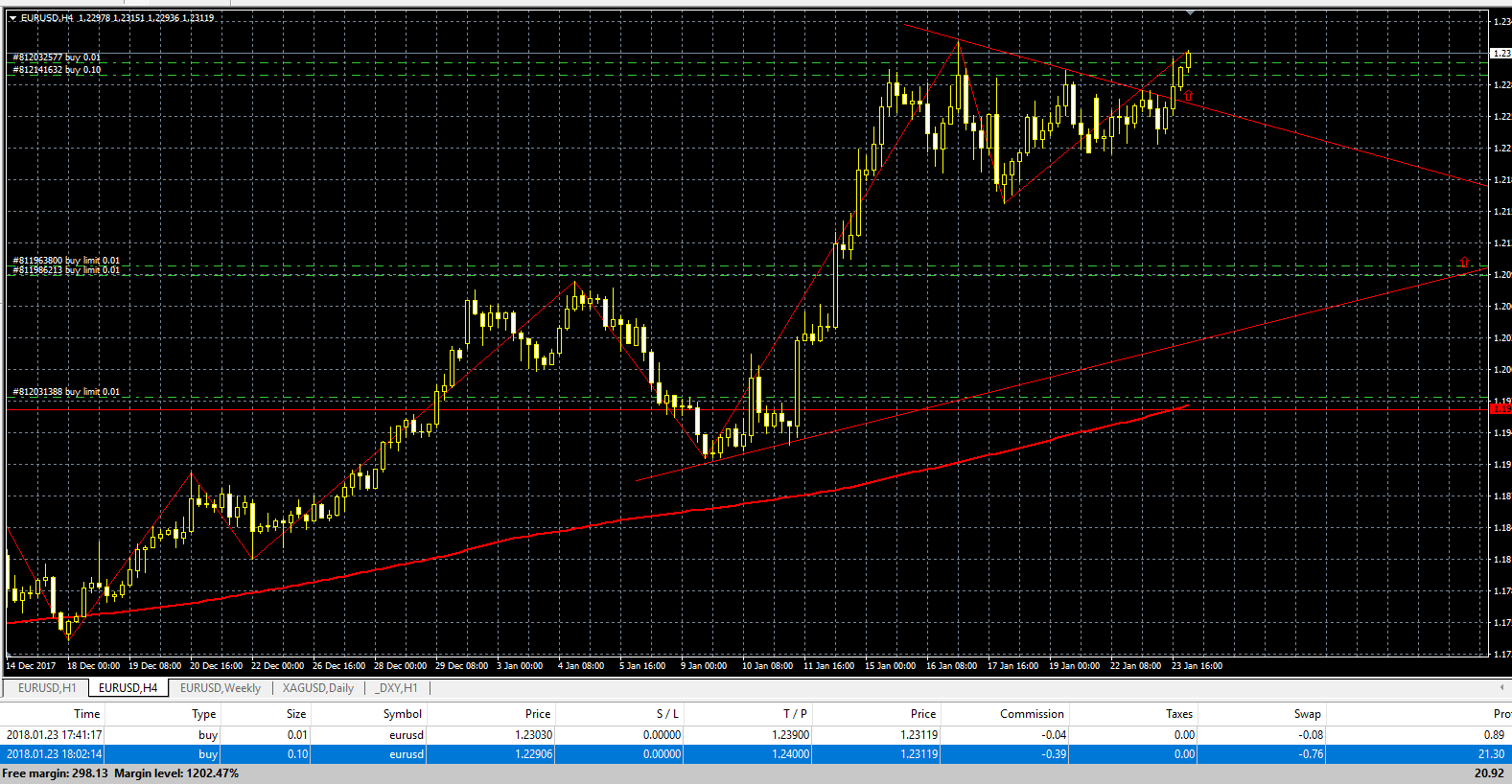
Task: Click the commission value -0.04
Action: point(1054,735)
